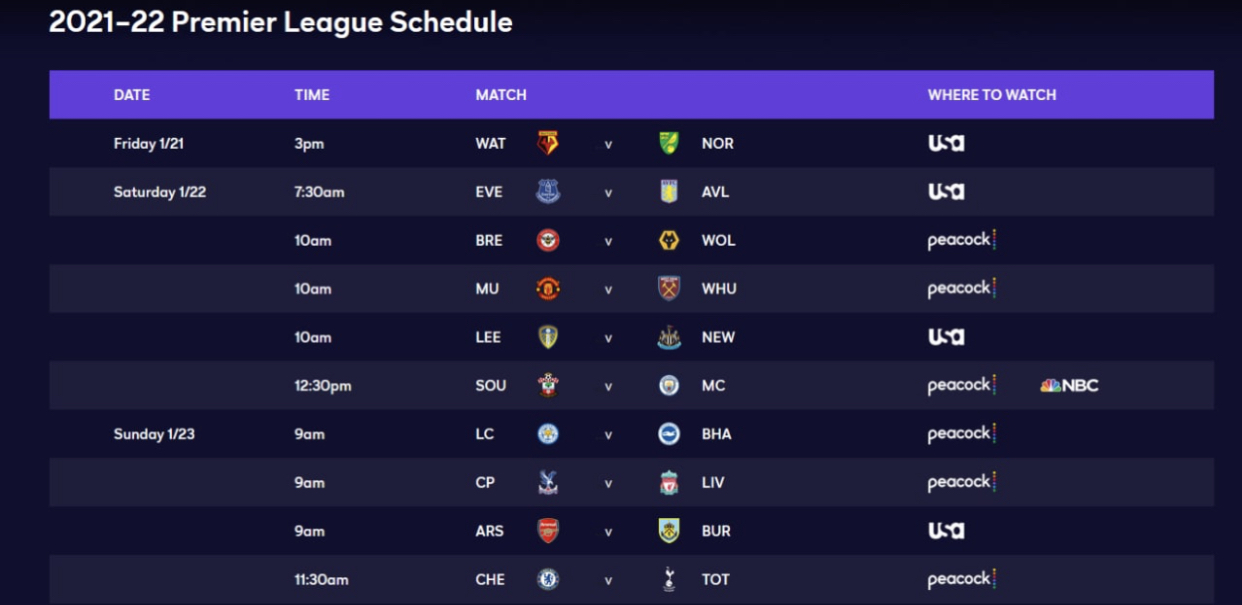Select the WHU team abbreviation

point(719,289)
